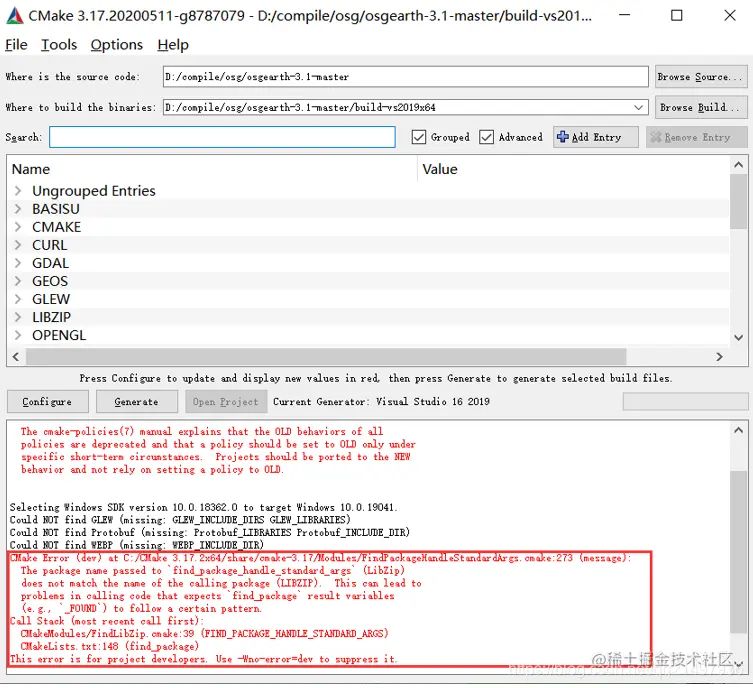Click the entries list vertical scrollbar thumb
Screen dimensions: 753x688
coord(739,202)
